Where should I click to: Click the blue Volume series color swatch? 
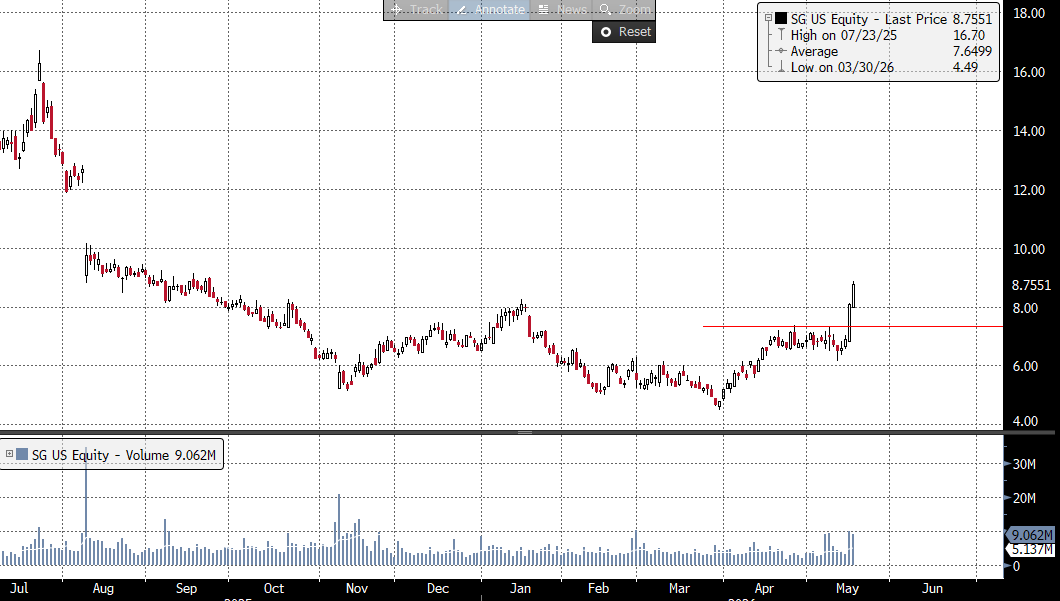(x=22, y=454)
